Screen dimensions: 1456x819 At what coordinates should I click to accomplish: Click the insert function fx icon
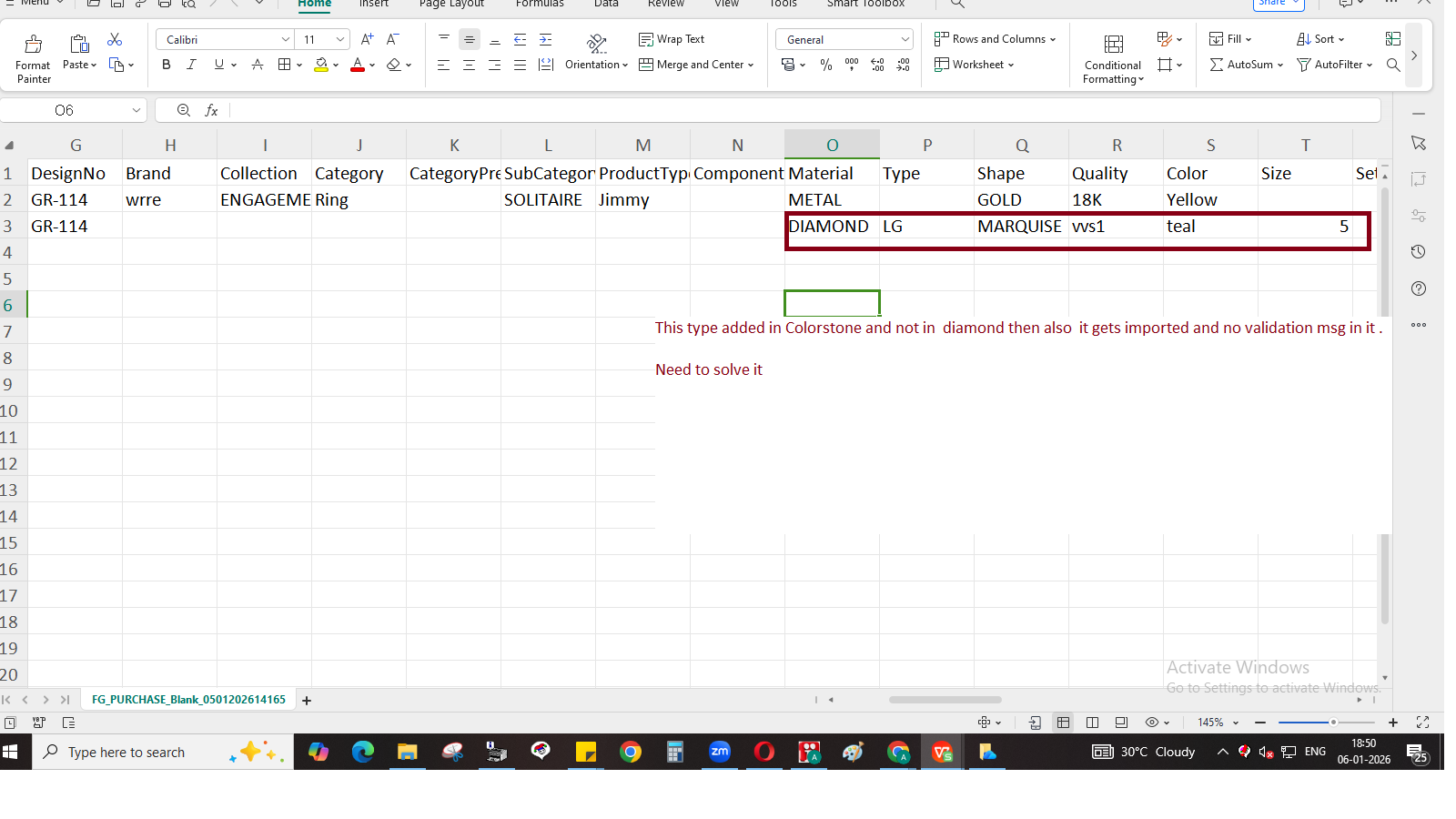coord(211,110)
